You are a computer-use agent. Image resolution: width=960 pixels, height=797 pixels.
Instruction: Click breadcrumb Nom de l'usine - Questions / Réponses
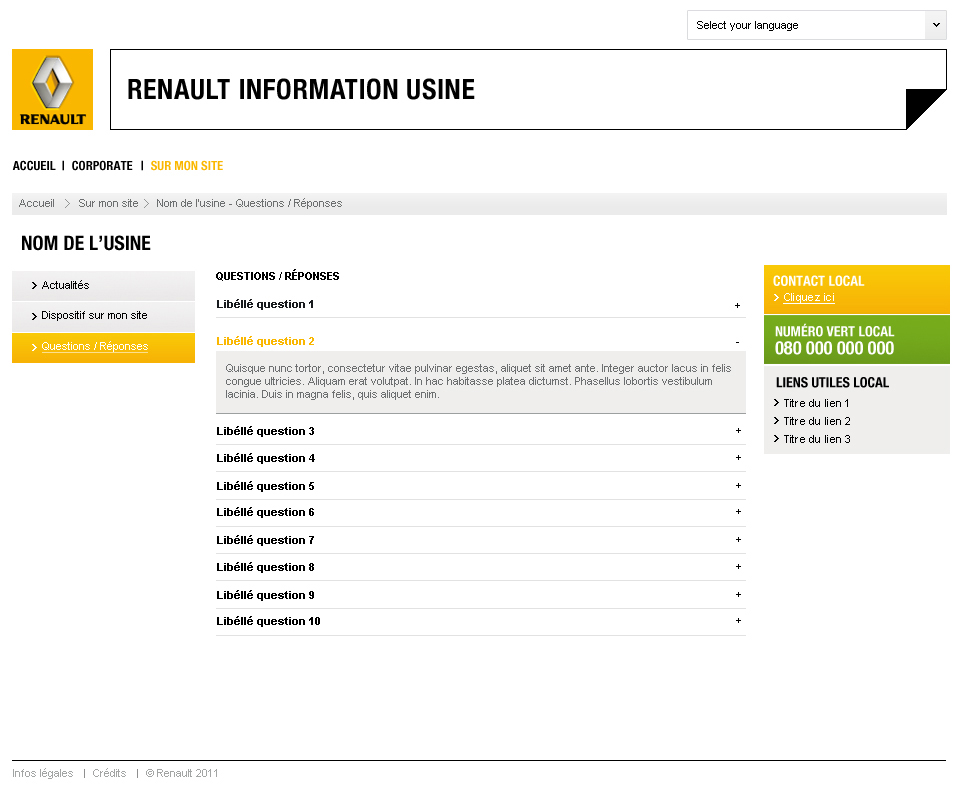tap(249, 203)
